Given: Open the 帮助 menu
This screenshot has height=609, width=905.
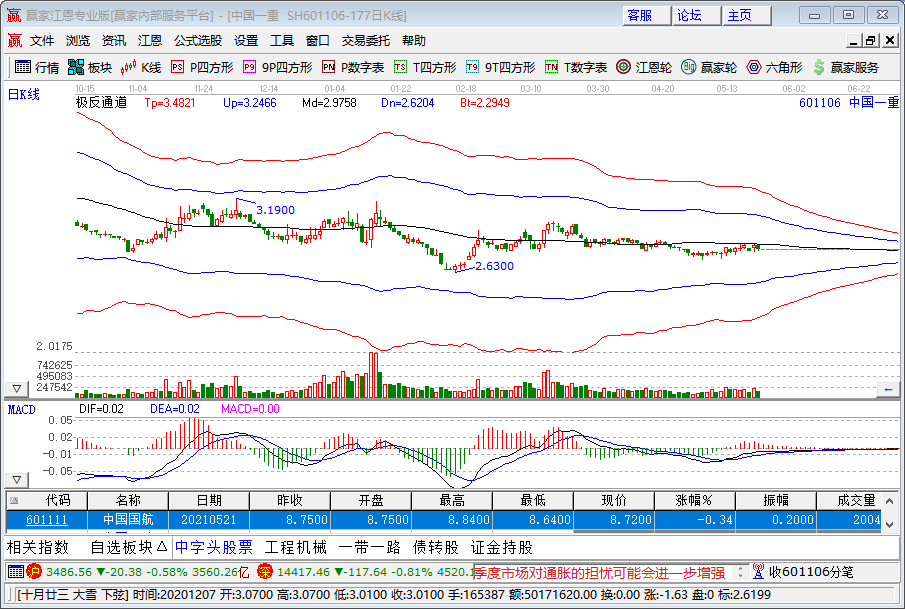Looking at the screenshot, I should coord(414,40).
